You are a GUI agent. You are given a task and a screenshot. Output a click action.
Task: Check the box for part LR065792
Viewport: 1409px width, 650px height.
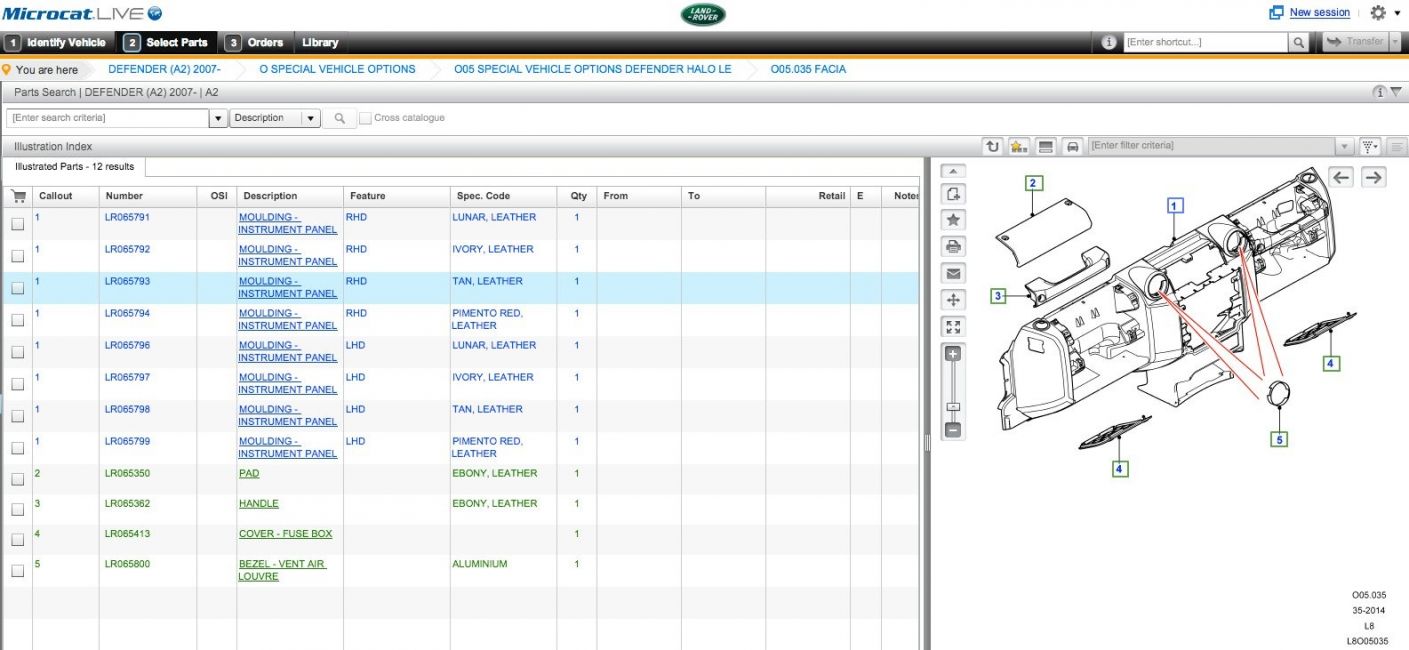18,256
